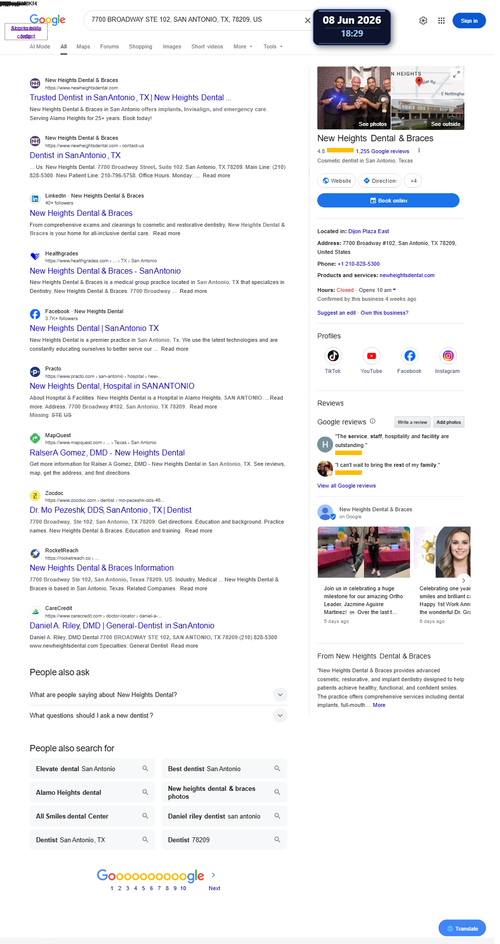Switch to Shopping tab
This screenshot has height=944, width=500.
coord(140,46)
